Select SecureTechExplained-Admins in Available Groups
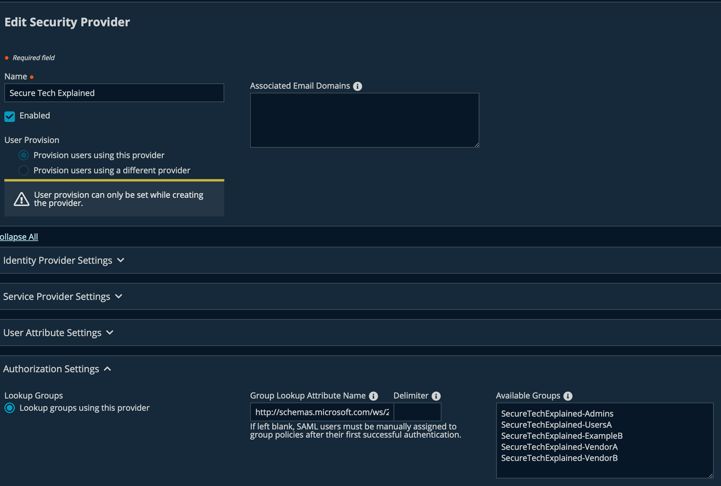Viewport: 721px width, 486px height. pyautogui.click(x=557, y=413)
